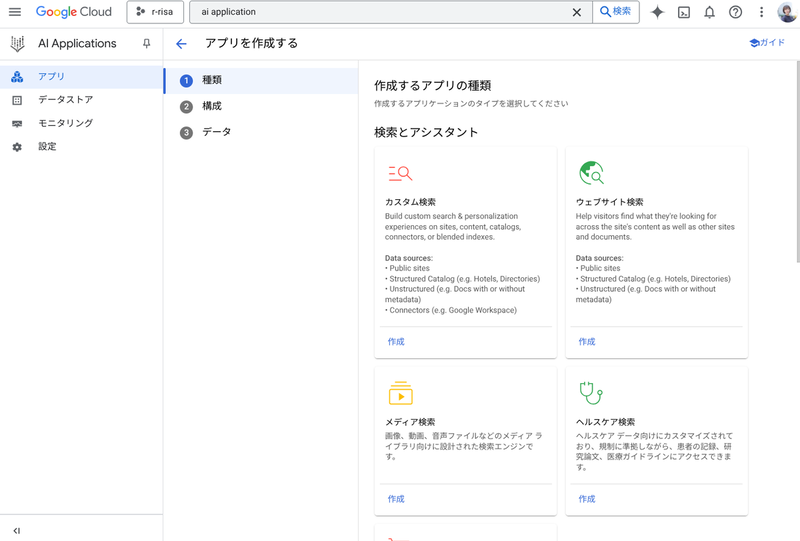800x541 pixels.
Task: Select step 1 種類
Action: (262, 81)
